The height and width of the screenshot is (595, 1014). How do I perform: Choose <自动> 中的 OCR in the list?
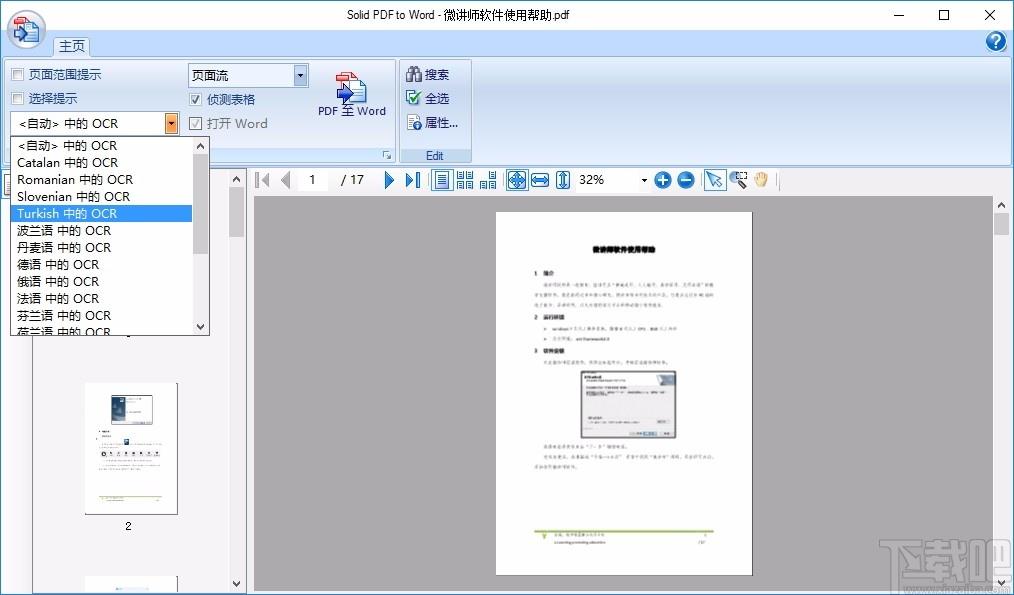click(x=102, y=146)
